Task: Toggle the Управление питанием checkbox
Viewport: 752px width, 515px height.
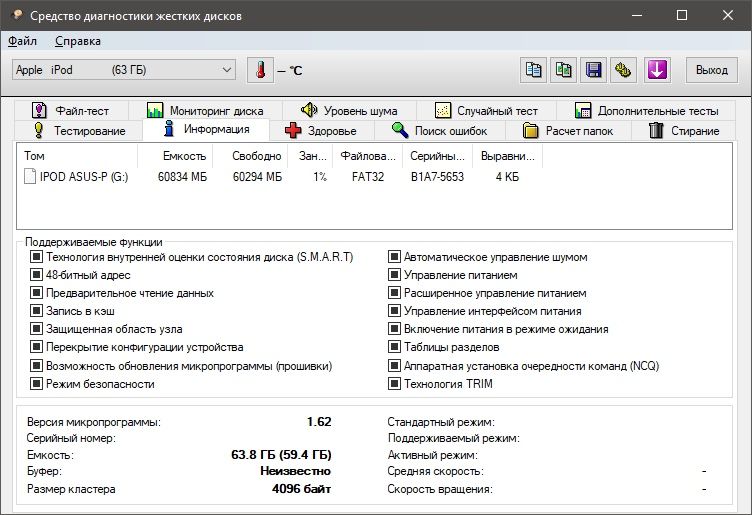Action: tap(394, 275)
